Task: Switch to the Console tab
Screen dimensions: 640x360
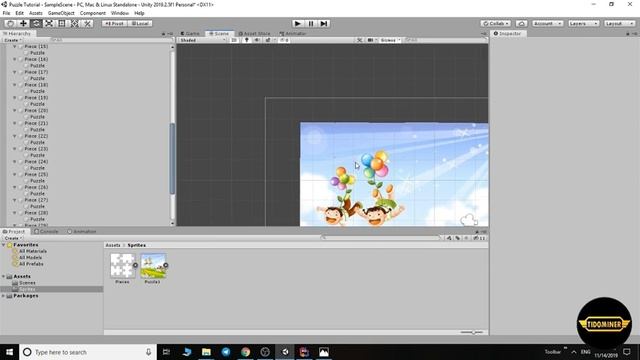Action: [46, 231]
